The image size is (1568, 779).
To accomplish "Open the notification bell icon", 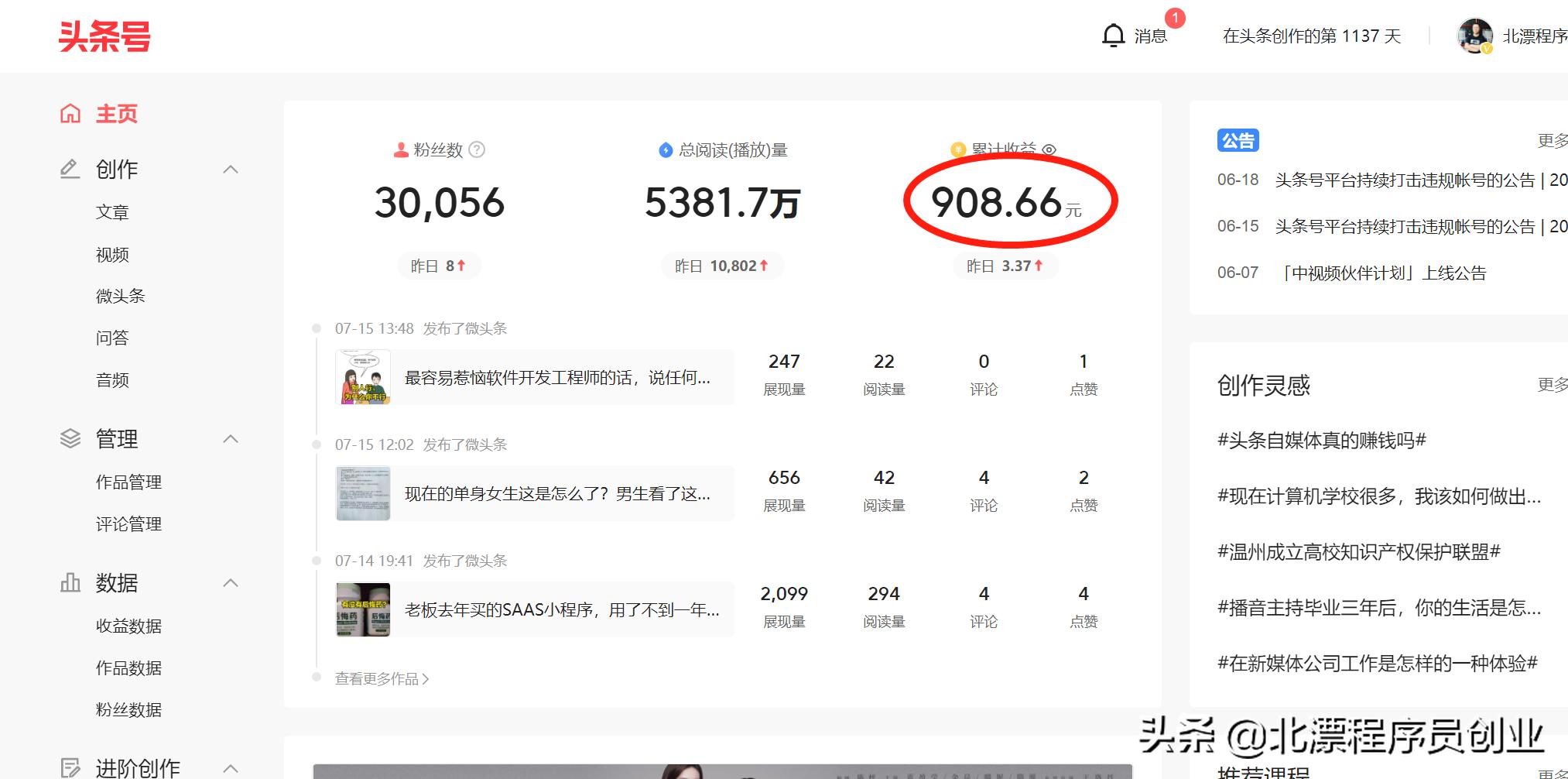I will pyautogui.click(x=1113, y=36).
